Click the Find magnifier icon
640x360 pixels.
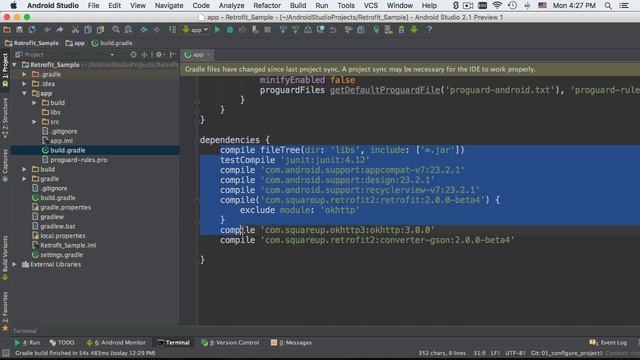pos(116,30)
